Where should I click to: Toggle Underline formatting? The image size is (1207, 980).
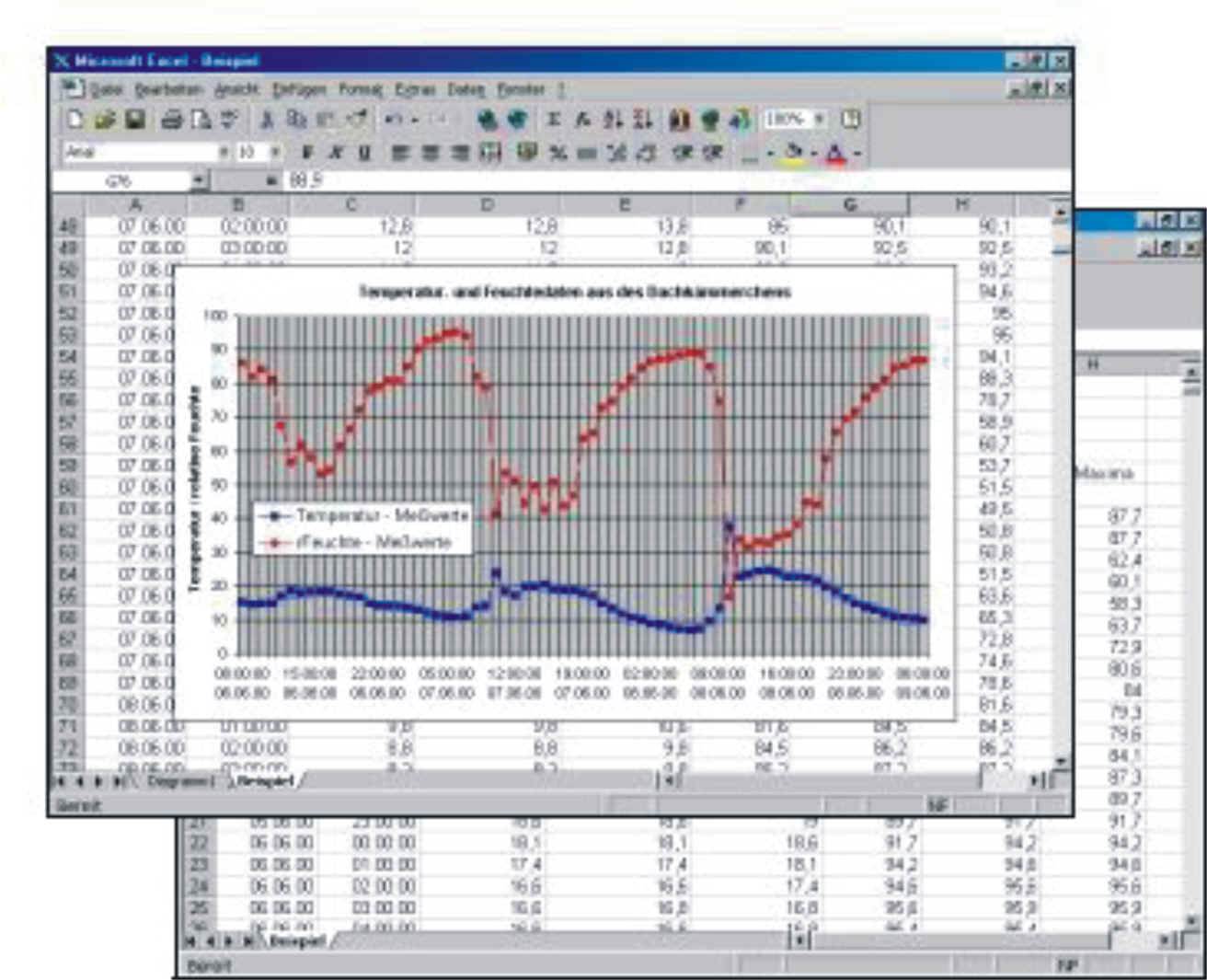(364, 153)
